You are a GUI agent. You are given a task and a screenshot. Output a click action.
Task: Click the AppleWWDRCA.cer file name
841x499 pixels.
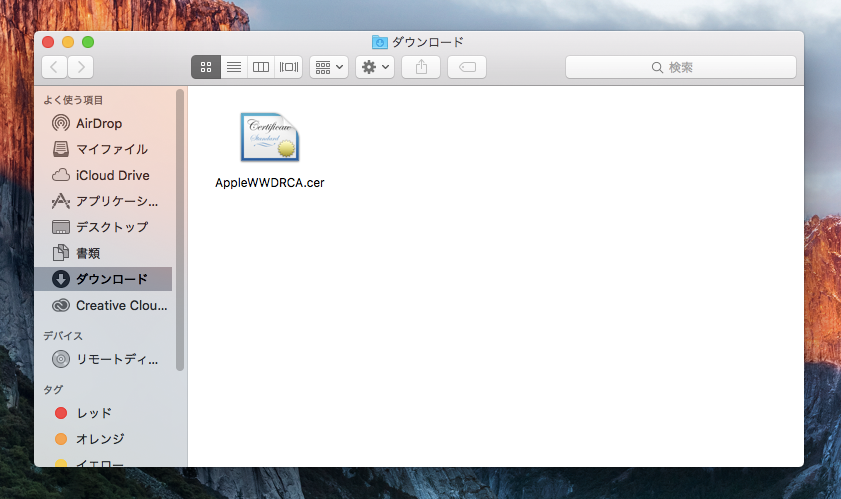(x=270, y=183)
